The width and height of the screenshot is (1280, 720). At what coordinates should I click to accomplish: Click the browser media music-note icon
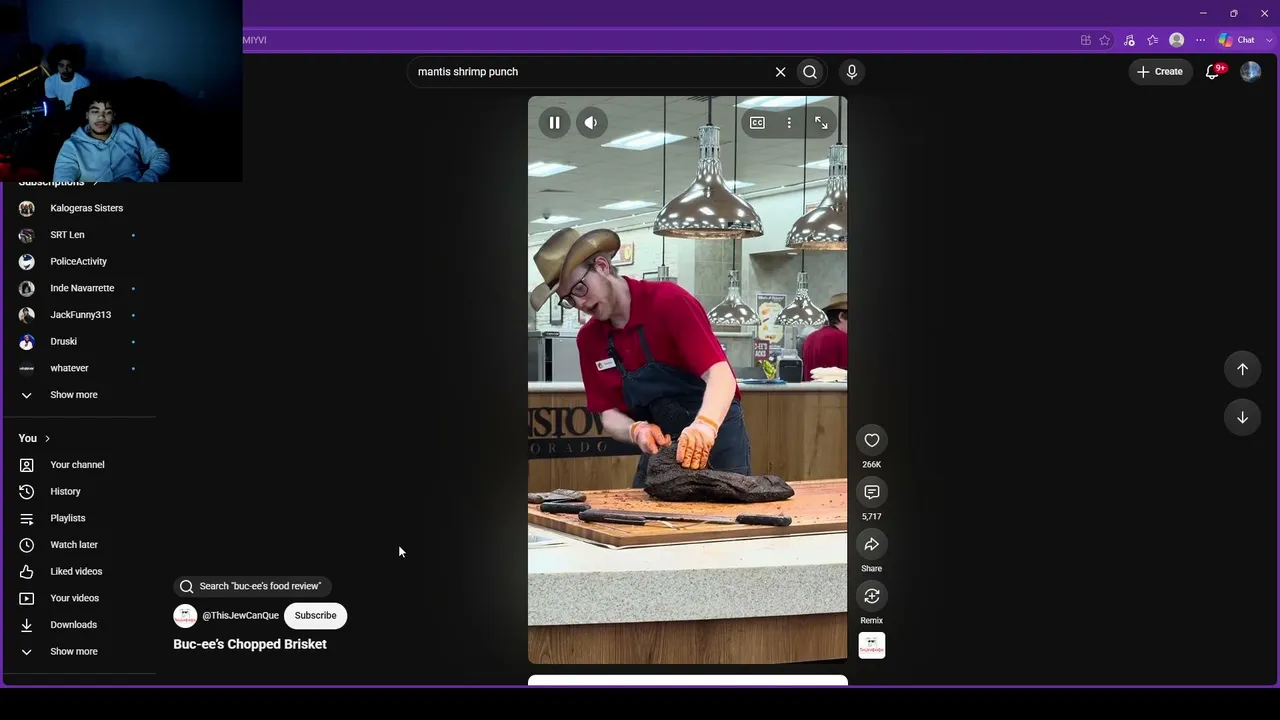(x=1129, y=40)
